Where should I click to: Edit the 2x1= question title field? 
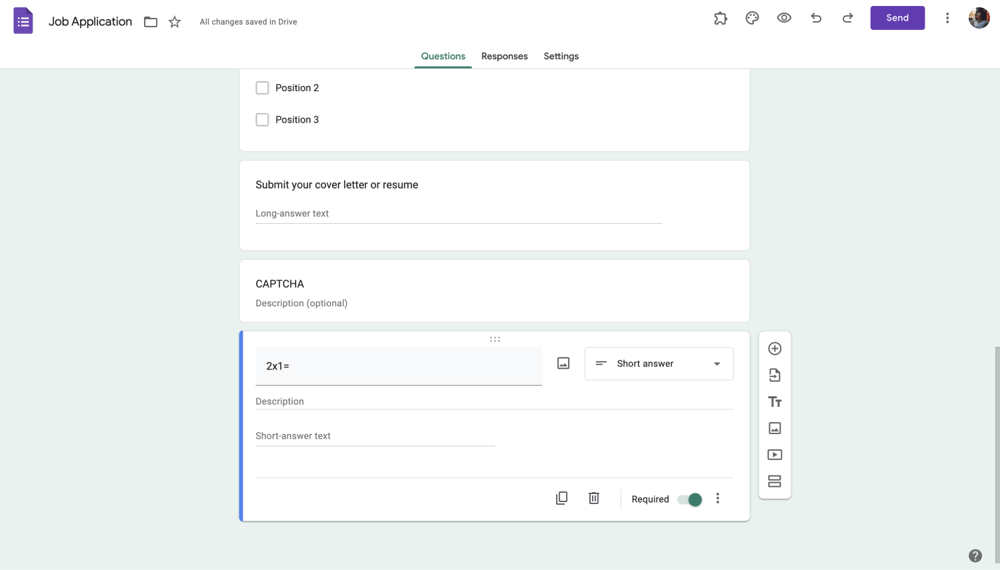click(x=399, y=366)
